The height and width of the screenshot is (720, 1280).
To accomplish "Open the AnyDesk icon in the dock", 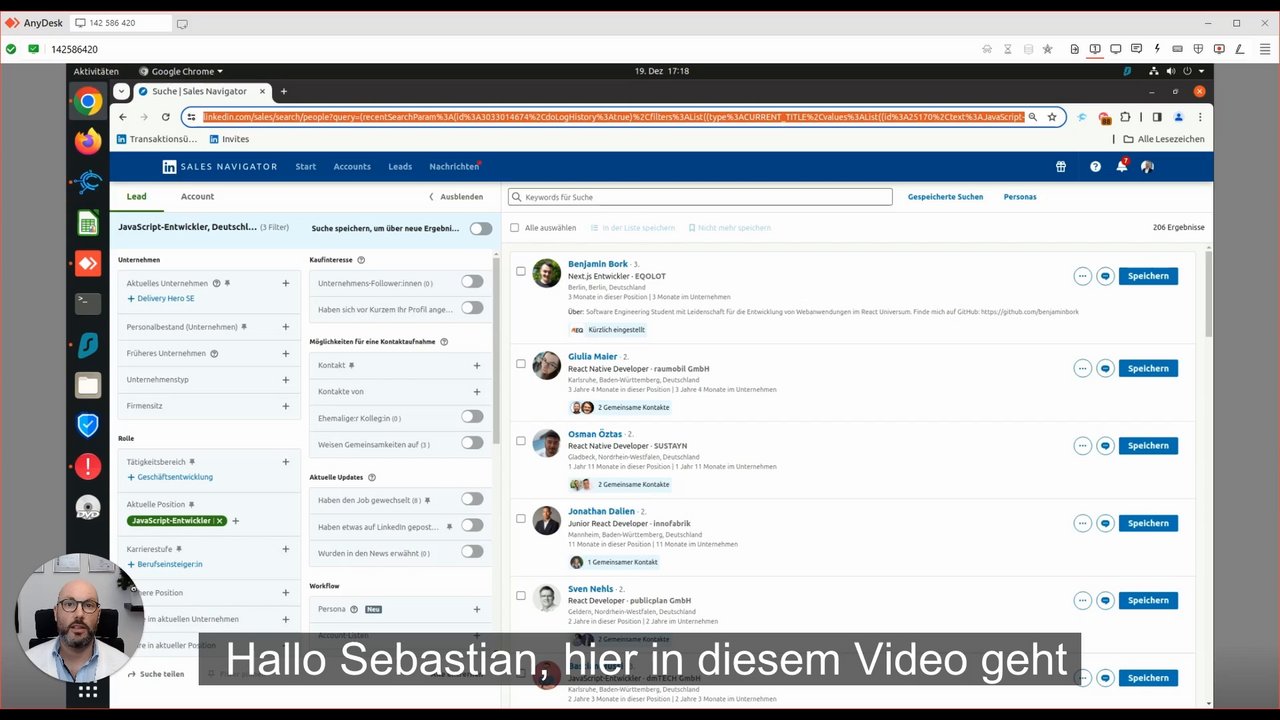I will (88, 264).
